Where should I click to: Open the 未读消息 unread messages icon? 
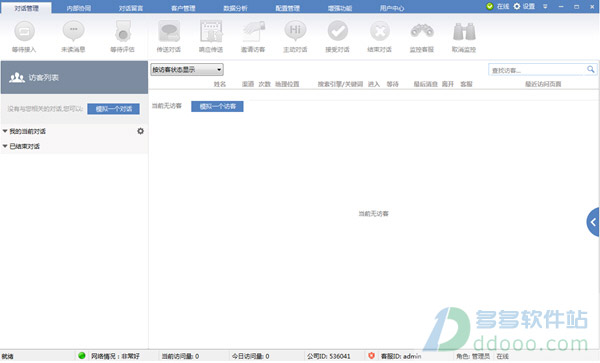[73, 31]
